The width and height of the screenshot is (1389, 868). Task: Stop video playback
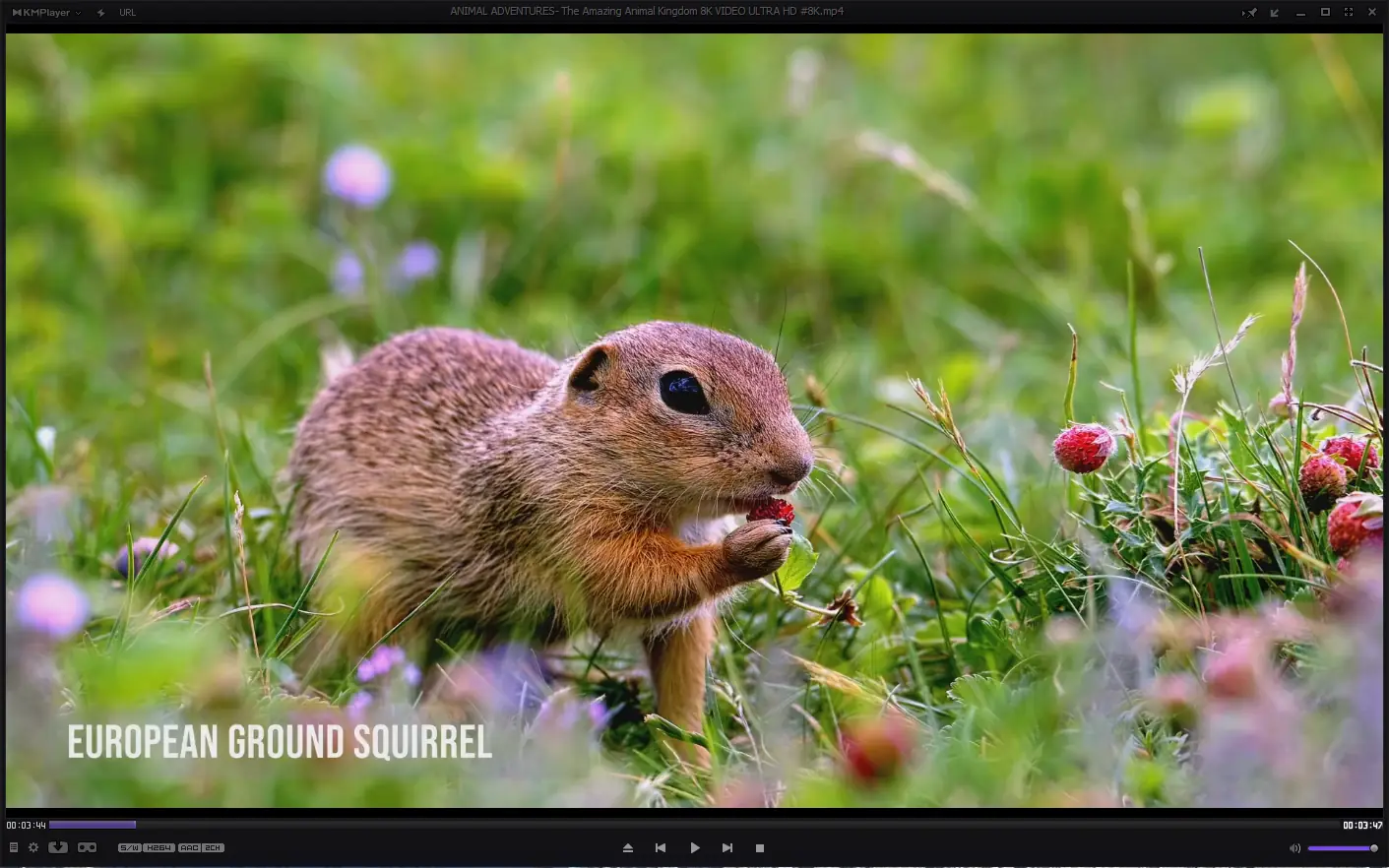click(x=760, y=847)
